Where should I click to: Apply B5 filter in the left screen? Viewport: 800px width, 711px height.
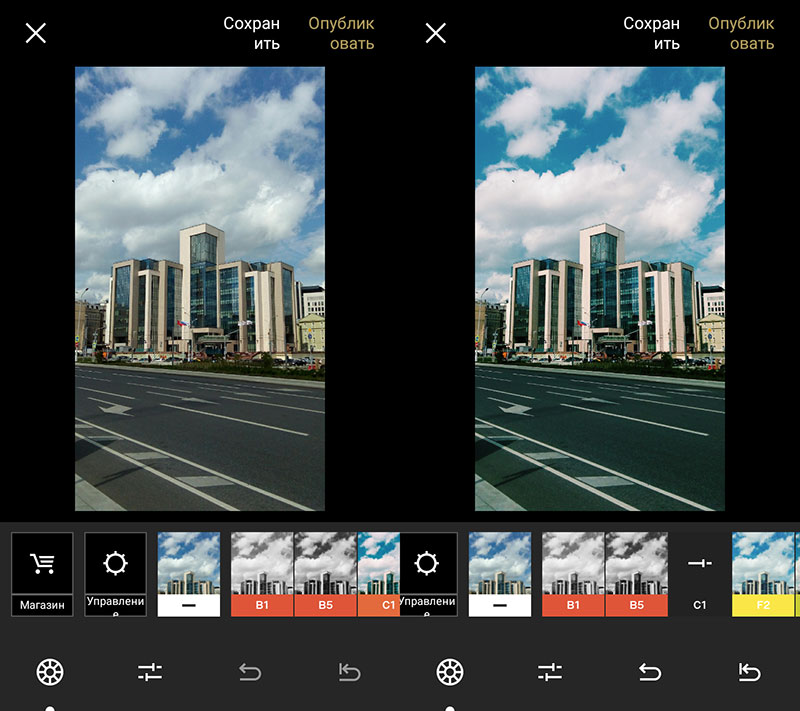(326, 574)
